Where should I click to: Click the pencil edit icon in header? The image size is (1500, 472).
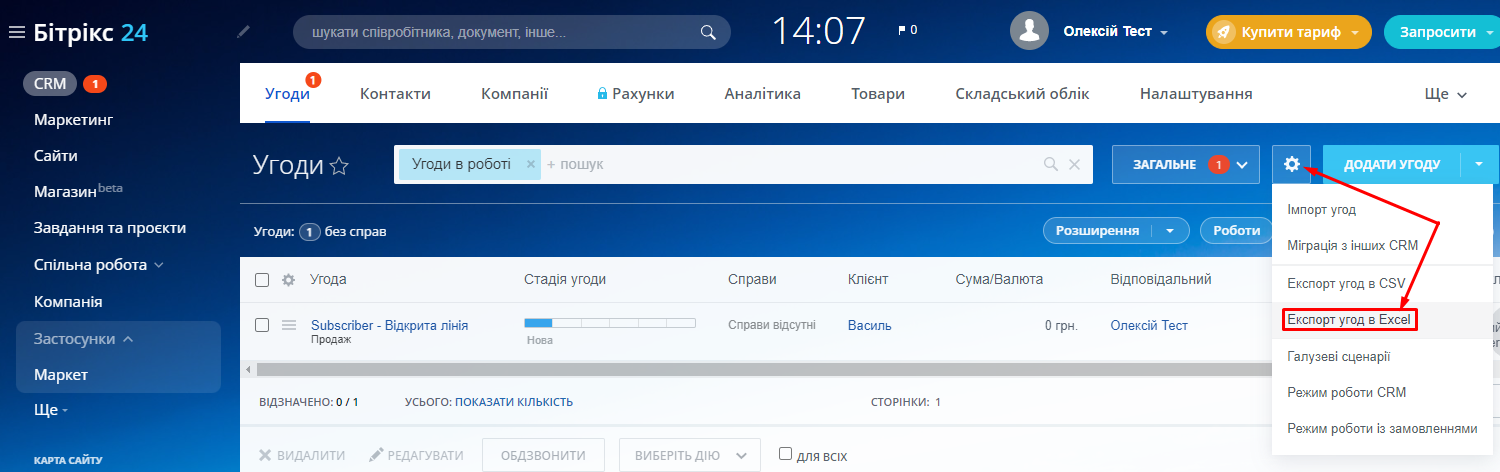[x=243, y=32]
